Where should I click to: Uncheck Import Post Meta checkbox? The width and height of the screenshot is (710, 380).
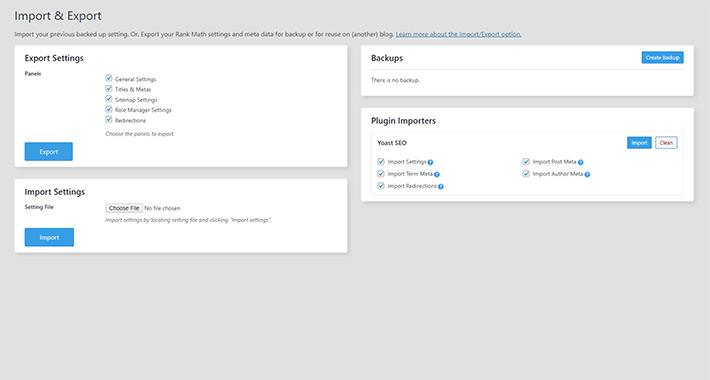pos(526,162)
